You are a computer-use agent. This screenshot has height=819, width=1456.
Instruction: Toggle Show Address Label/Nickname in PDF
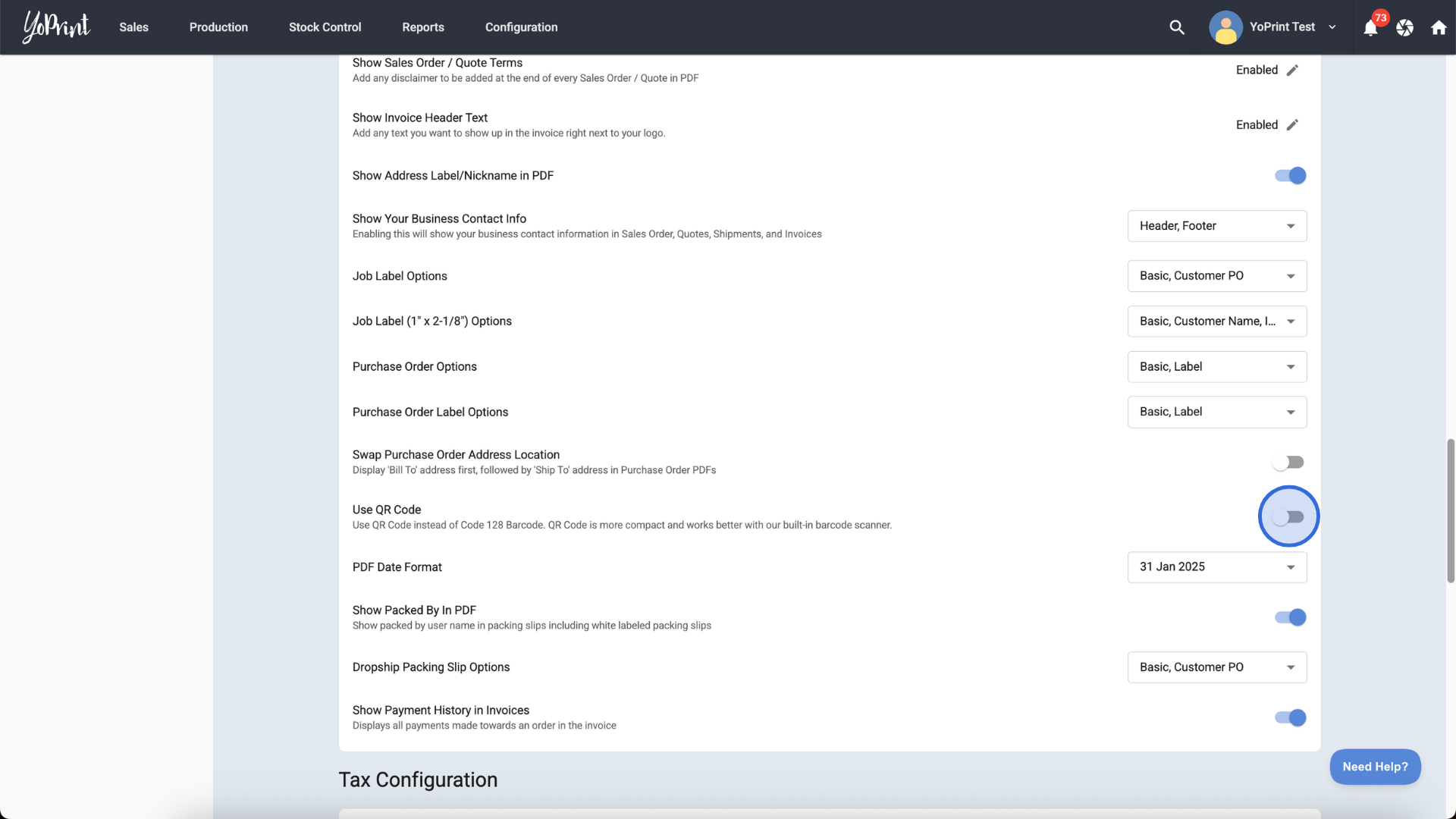point(1290,175)
